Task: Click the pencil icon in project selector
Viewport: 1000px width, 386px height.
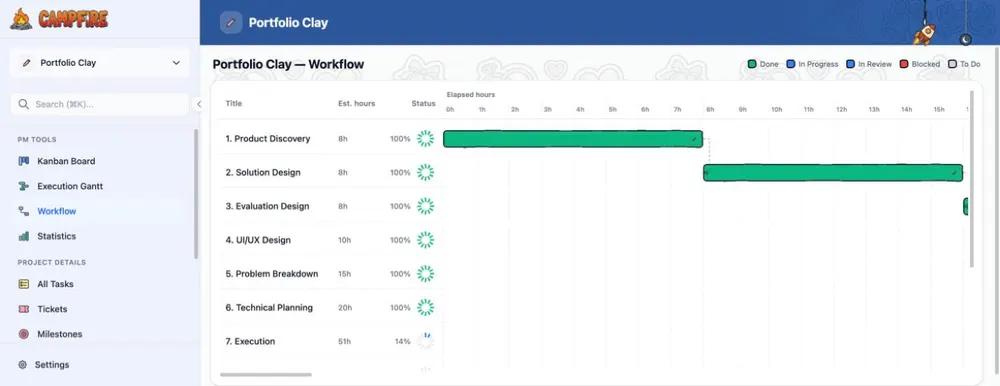Action: pos(26,63)
